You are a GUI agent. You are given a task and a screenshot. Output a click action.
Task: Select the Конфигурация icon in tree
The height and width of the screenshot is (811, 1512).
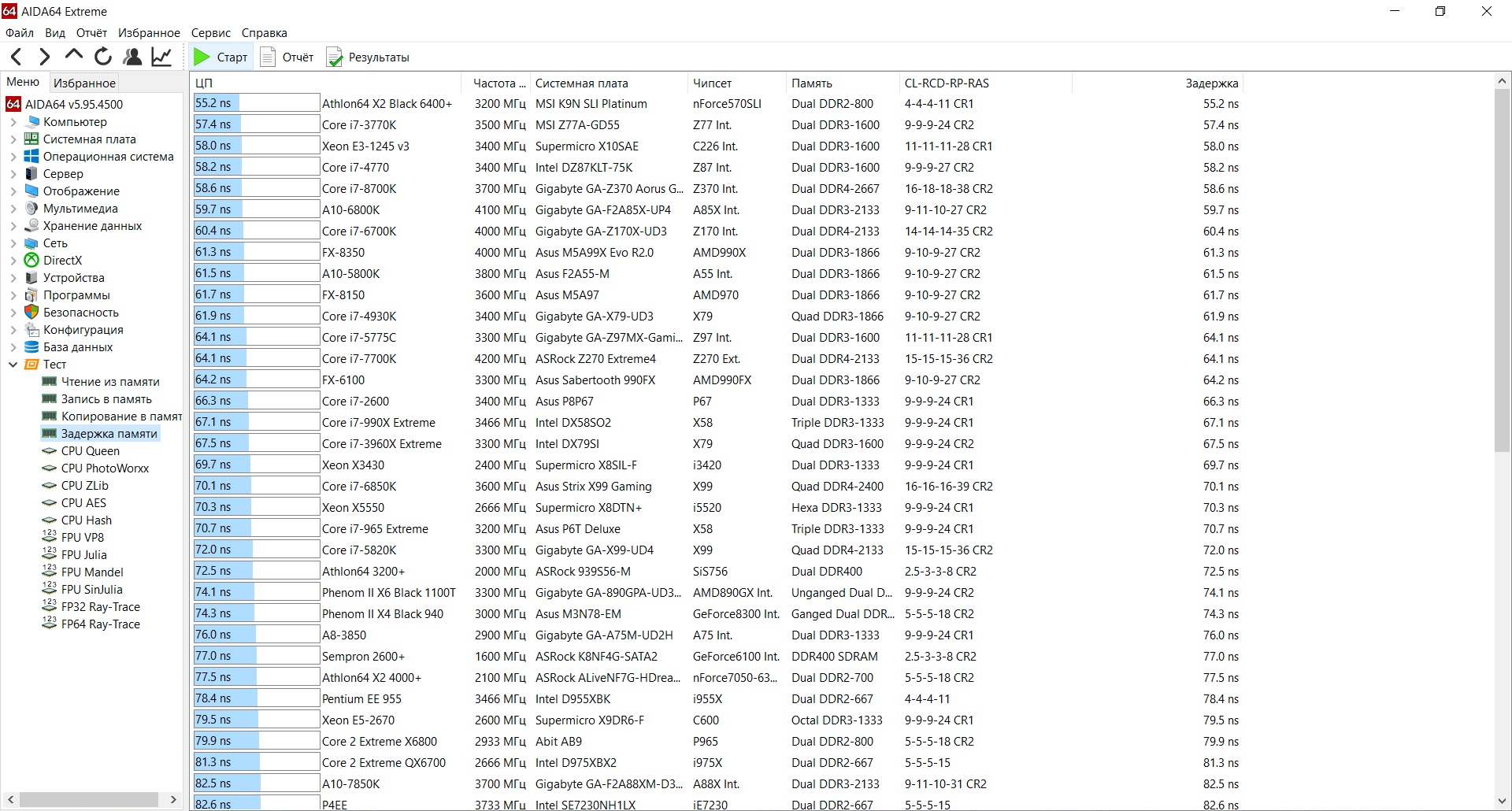[31, 330]
